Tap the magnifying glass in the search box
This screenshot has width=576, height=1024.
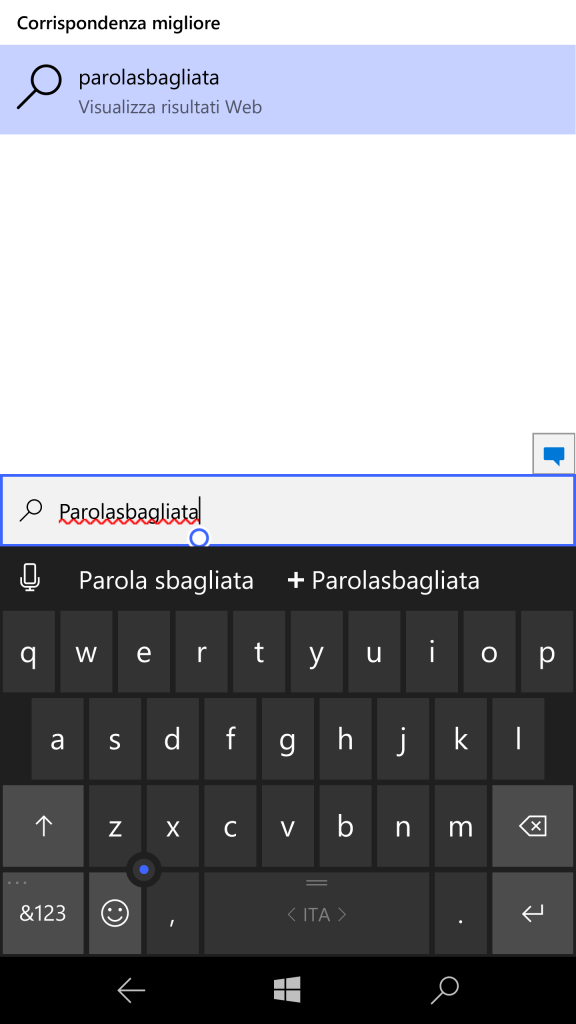tap(33, 510)
